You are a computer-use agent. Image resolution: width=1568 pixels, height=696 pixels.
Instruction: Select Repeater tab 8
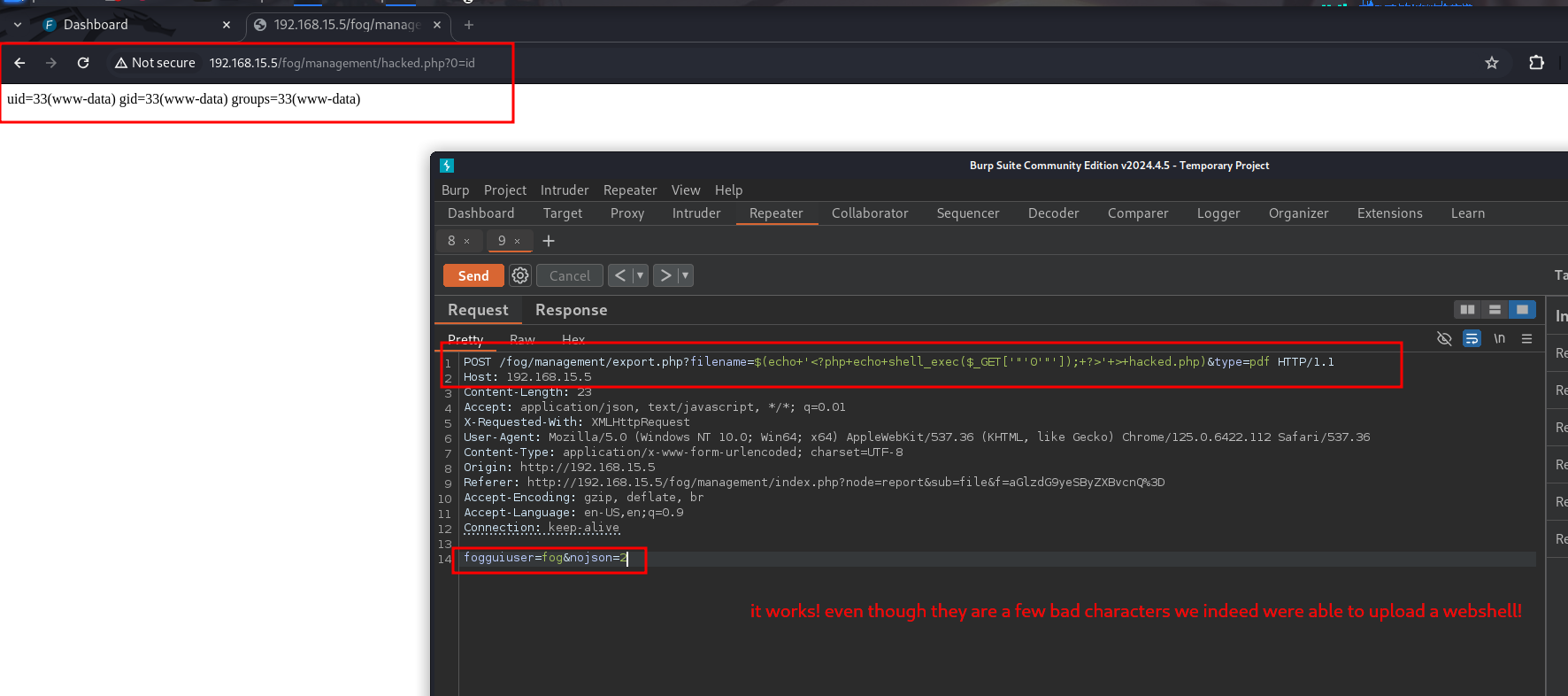[451, 241]
